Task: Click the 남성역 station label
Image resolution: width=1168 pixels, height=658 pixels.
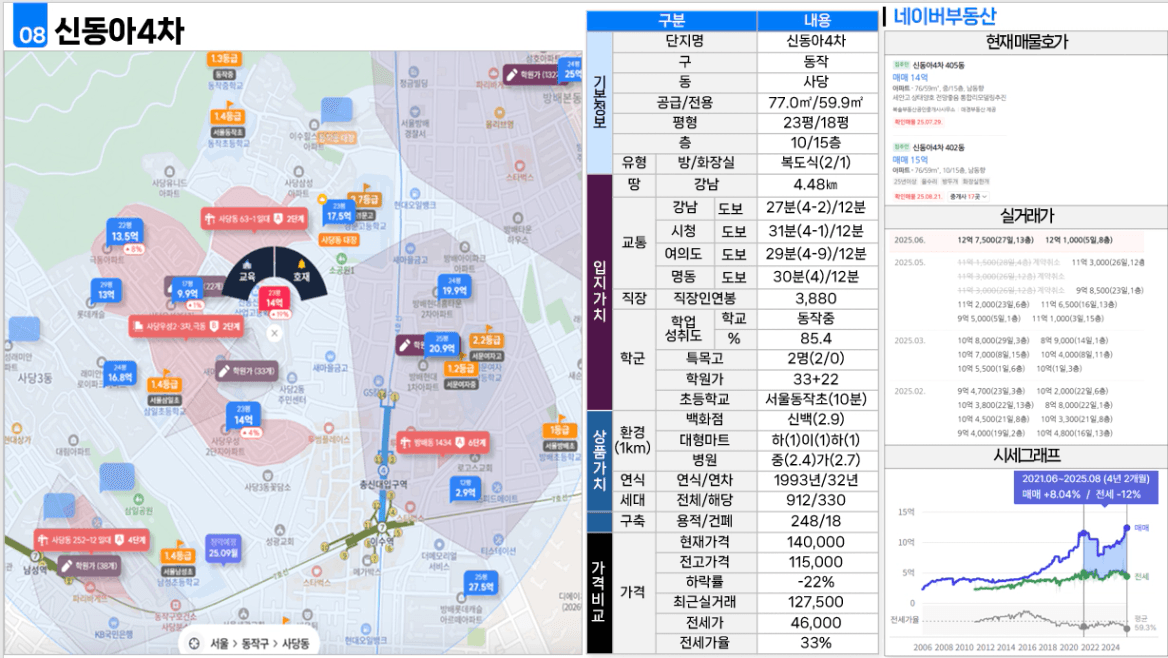Action: pos(34,569)
